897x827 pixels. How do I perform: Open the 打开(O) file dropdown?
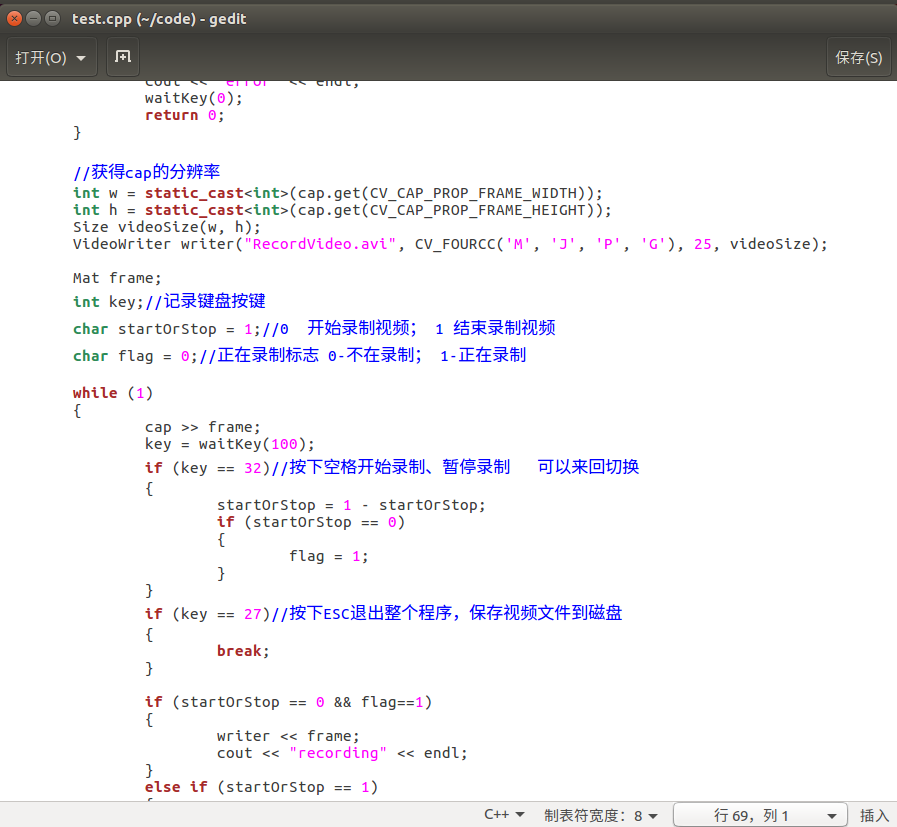[51, 57]
